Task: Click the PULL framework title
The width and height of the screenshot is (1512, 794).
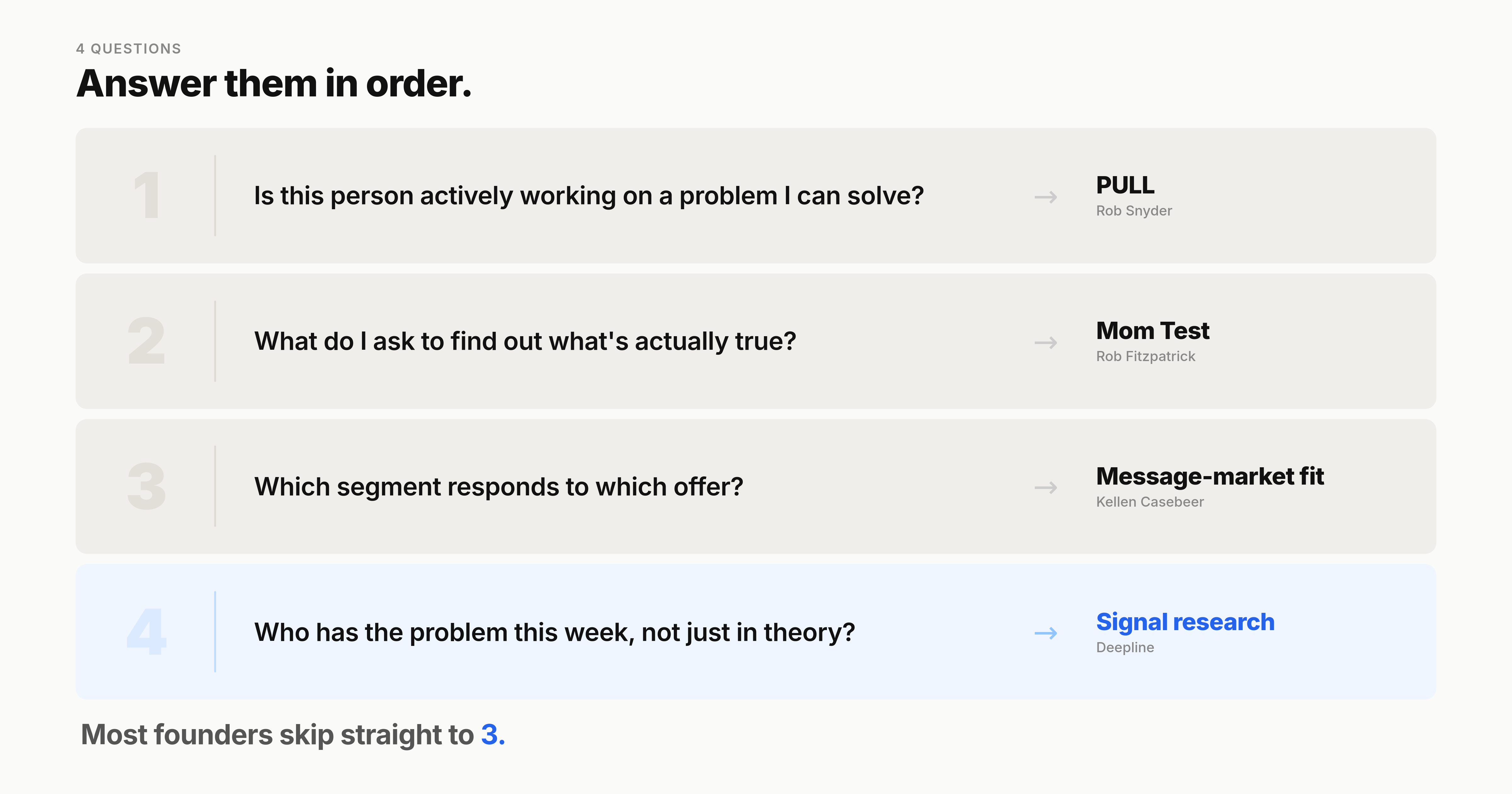Action: click(1125, 186)
